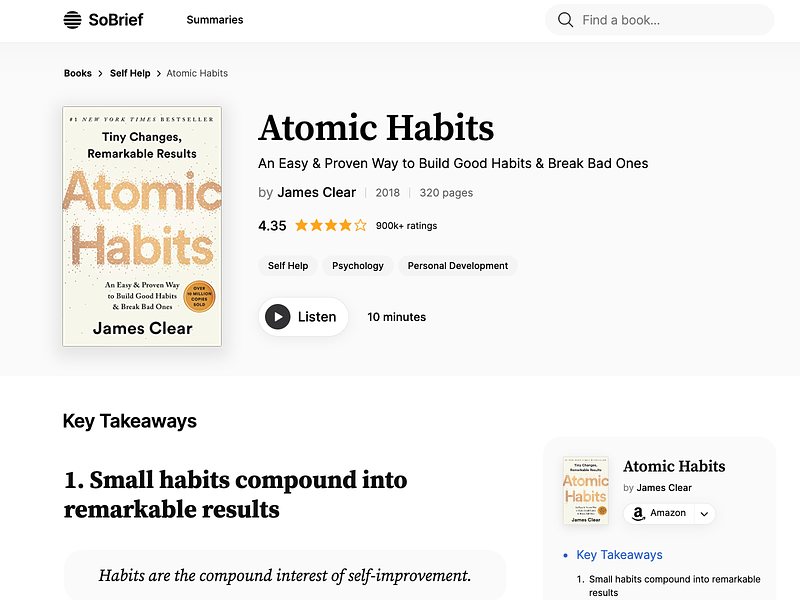800x600 pixels.
Task: Click the 900k+ ratings text
Action: pyautogui.click(x=407, y=226)
